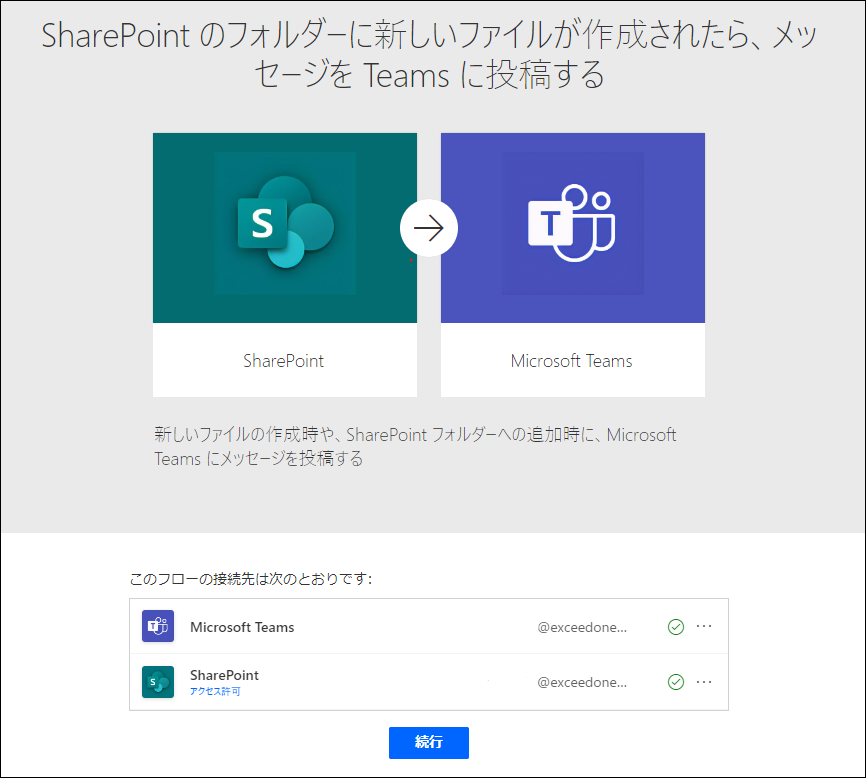Click the template description paragraph
Screen dimensions: 866x778
415,446
